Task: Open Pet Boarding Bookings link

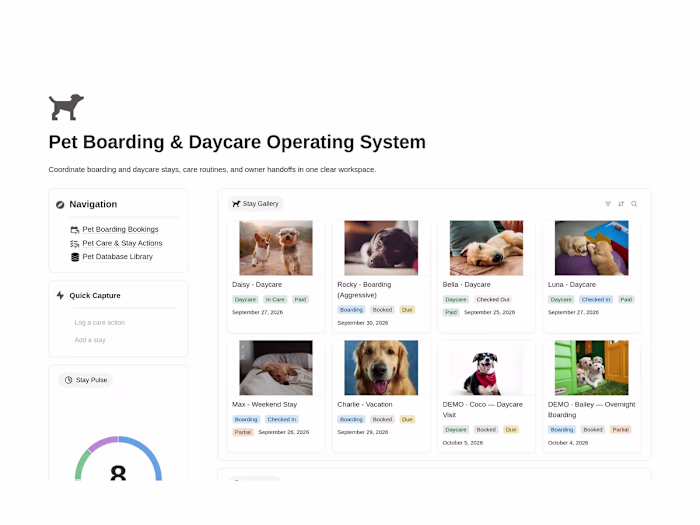Action: pyautogui.click(x=120, y=229)
